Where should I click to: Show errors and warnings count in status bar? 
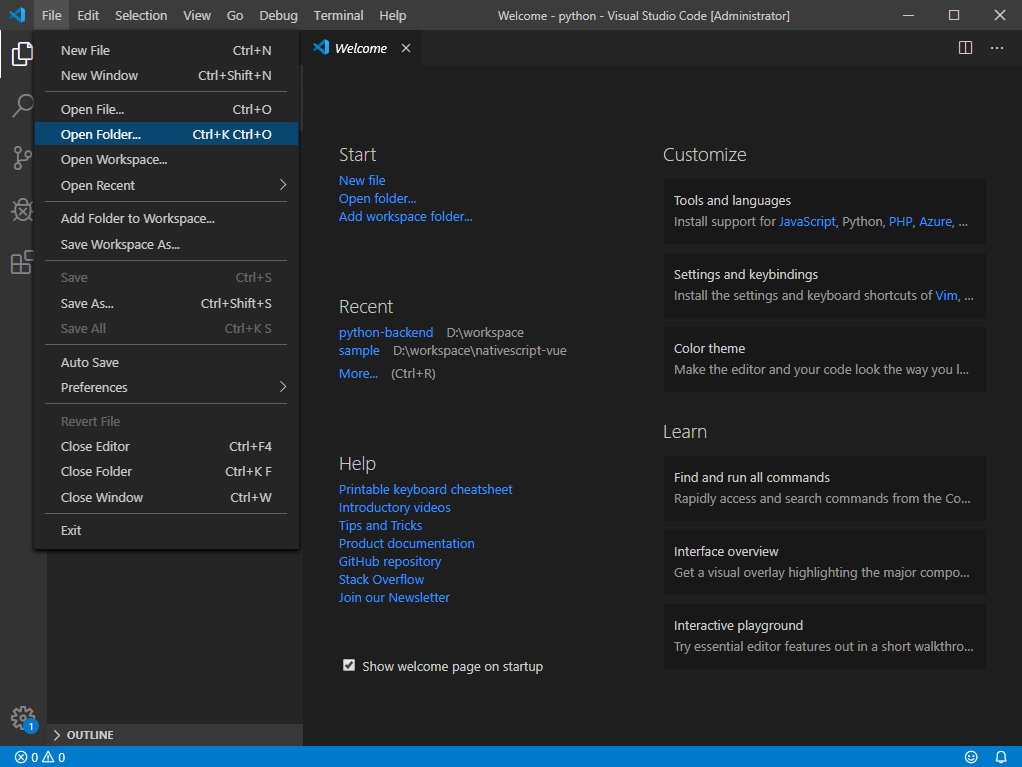(x=40, y=757)
